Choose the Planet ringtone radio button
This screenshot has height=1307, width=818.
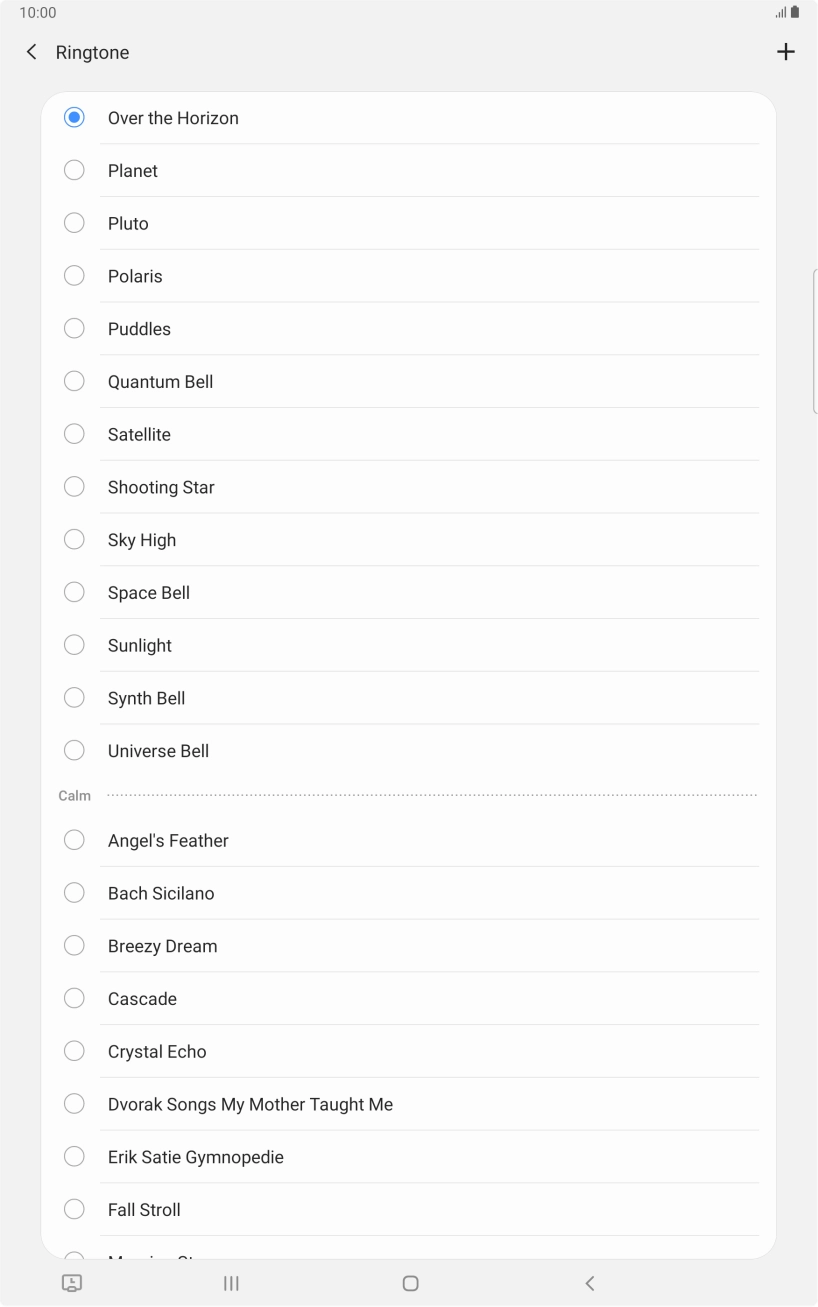coord(74,171)
